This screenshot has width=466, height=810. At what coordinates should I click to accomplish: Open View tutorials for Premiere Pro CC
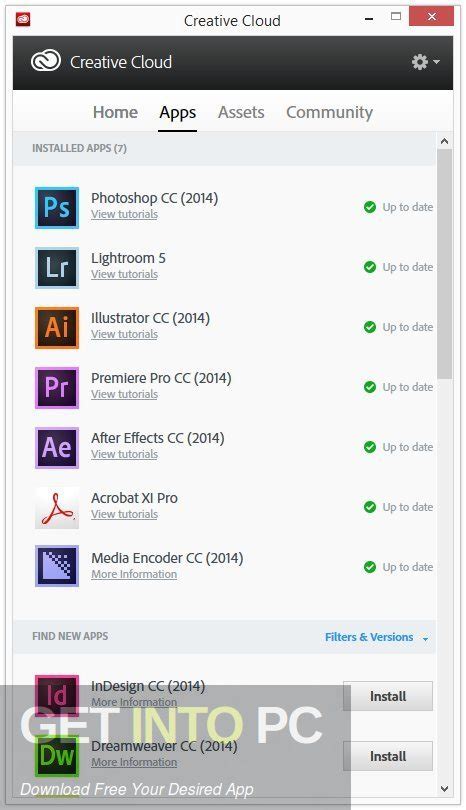125,394
